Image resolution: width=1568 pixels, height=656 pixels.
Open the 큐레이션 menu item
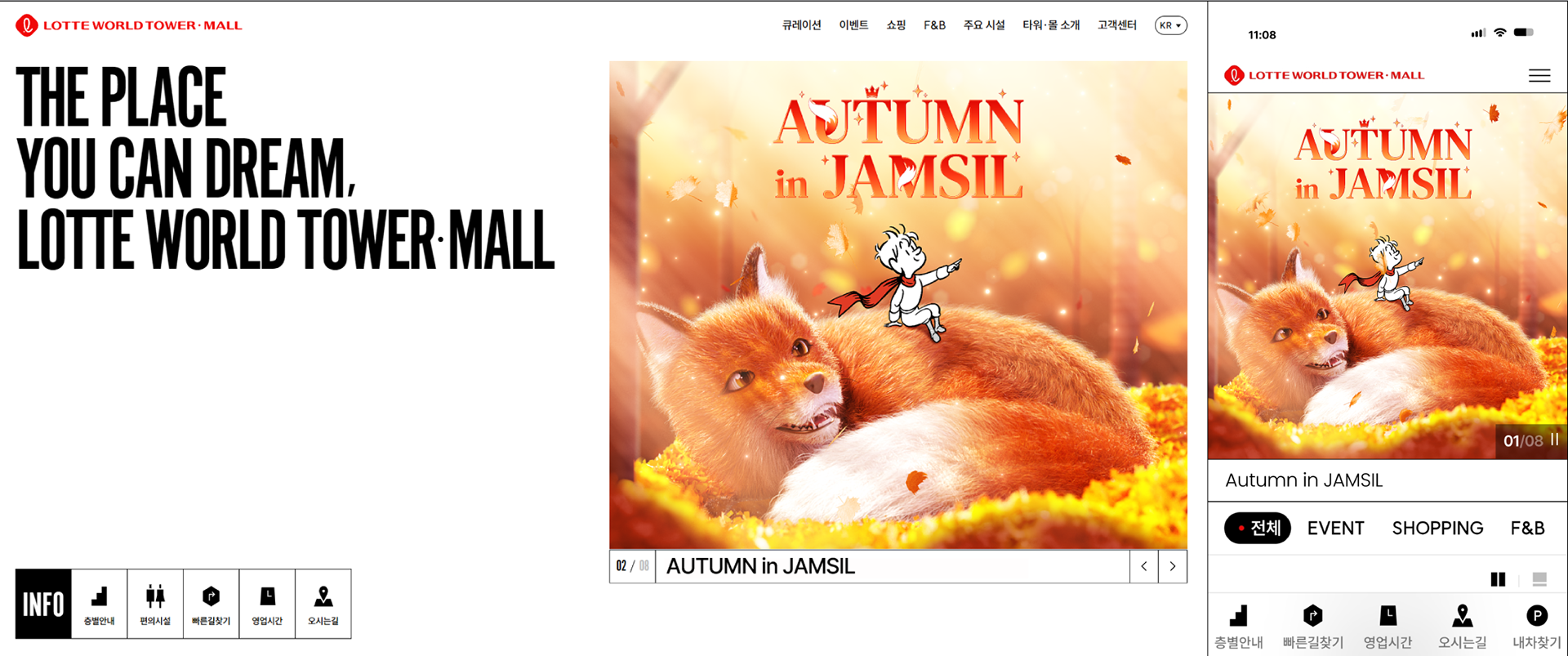[801, 25]
